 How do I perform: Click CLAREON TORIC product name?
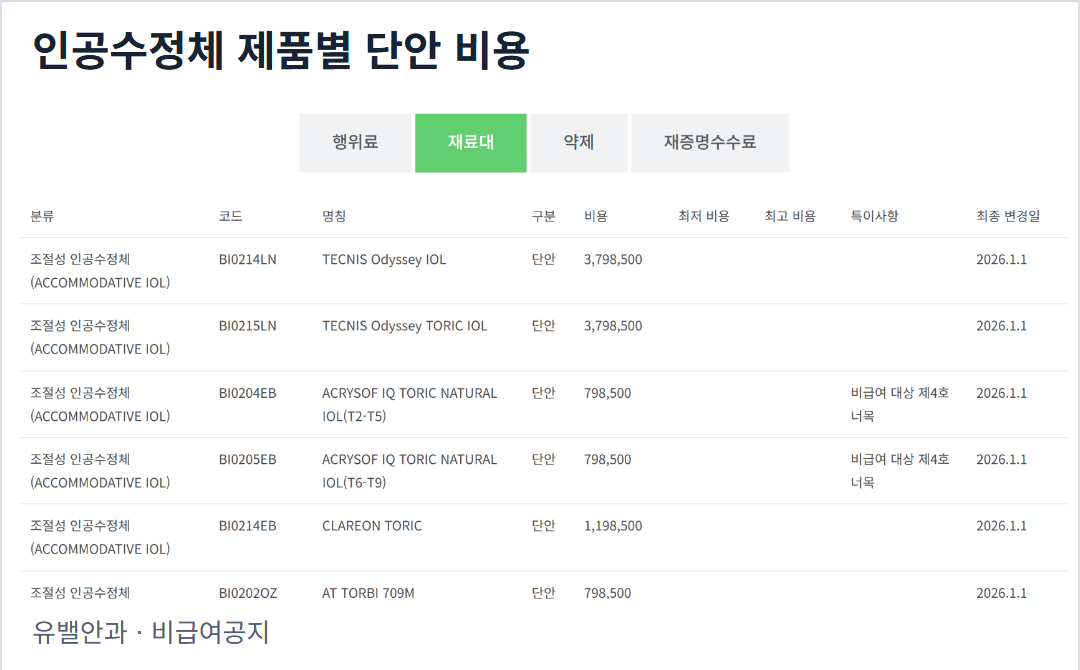click(x=372, y=526)
